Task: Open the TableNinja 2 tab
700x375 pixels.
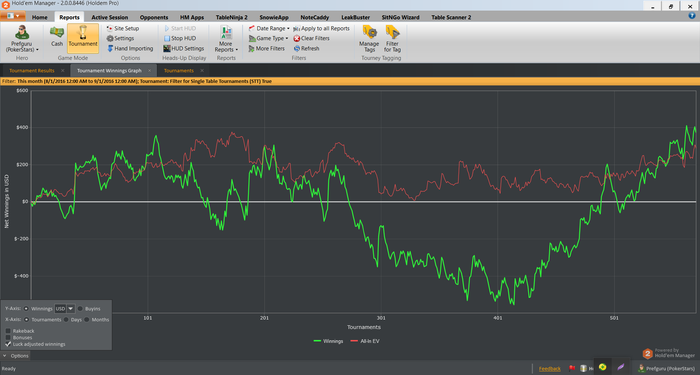Action: click(x=231, y=17)
